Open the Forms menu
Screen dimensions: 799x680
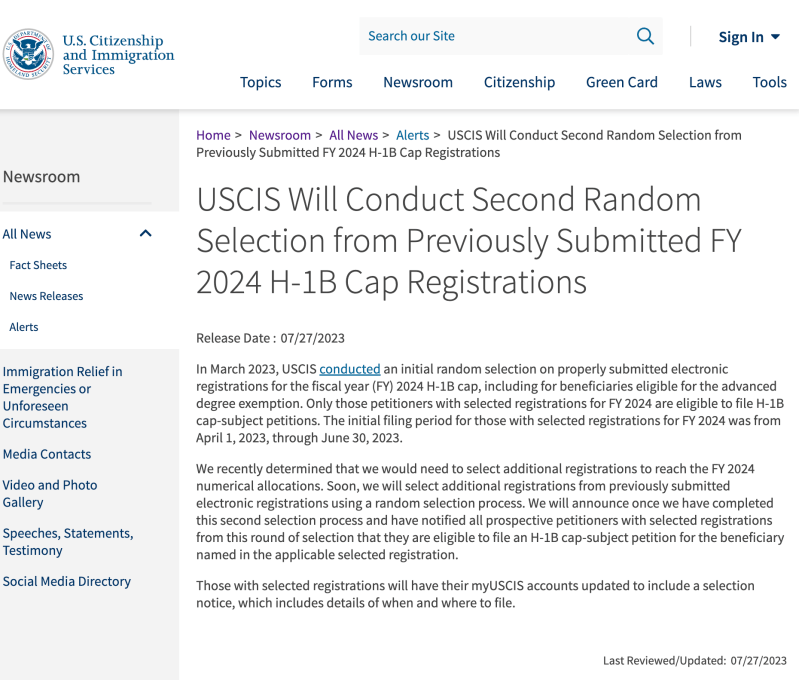tap(332, 82)
